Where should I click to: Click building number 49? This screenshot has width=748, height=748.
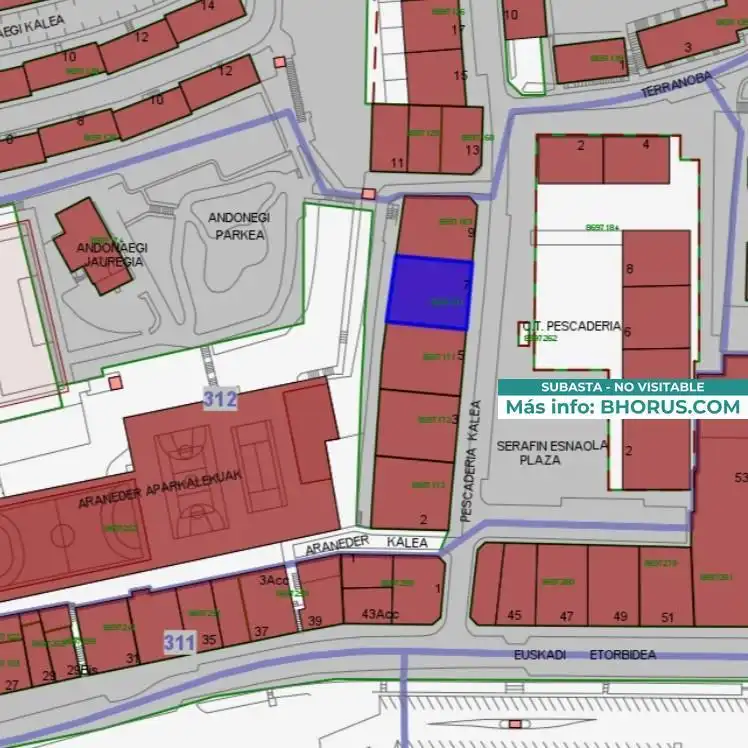(x=620, y=616)
